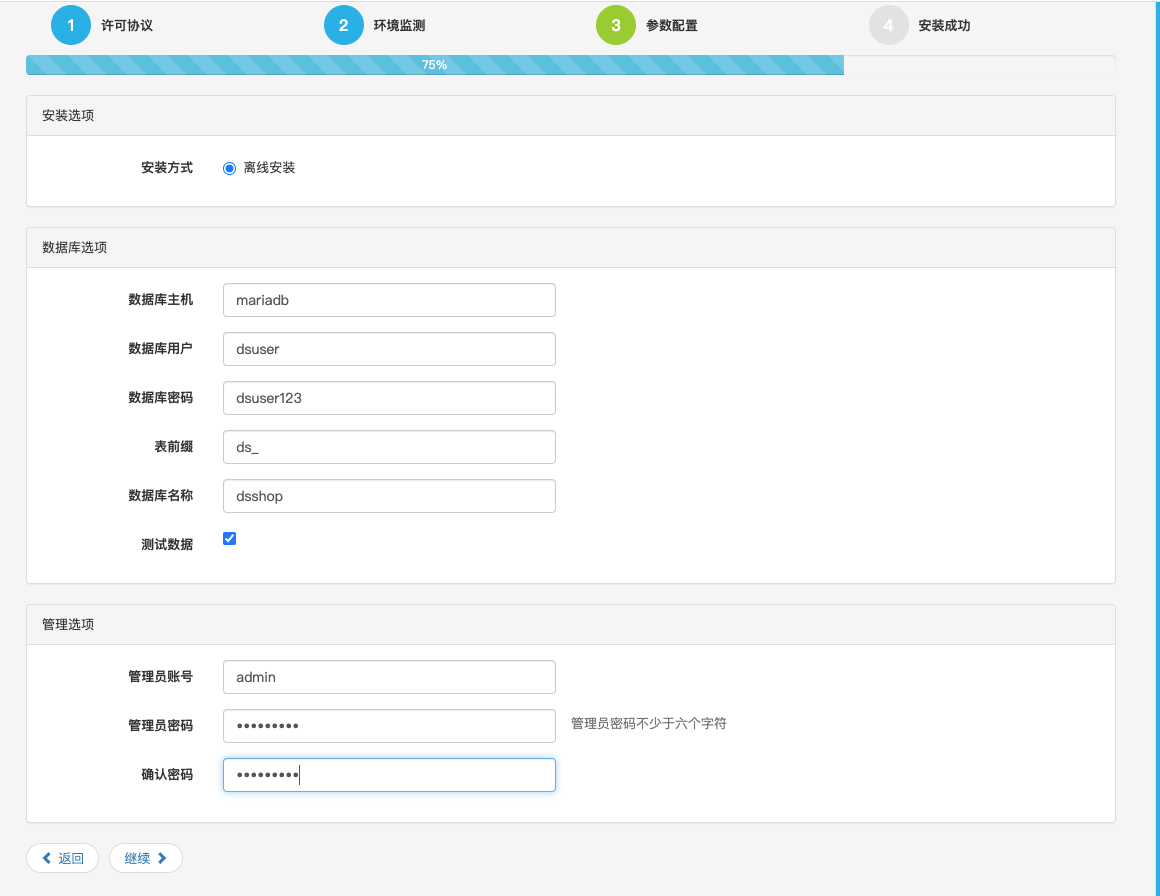The height and width of the screenshot is (896, 1160).
Task: Click the 数据库密码 field containing dsuser123
Action: 389,398
